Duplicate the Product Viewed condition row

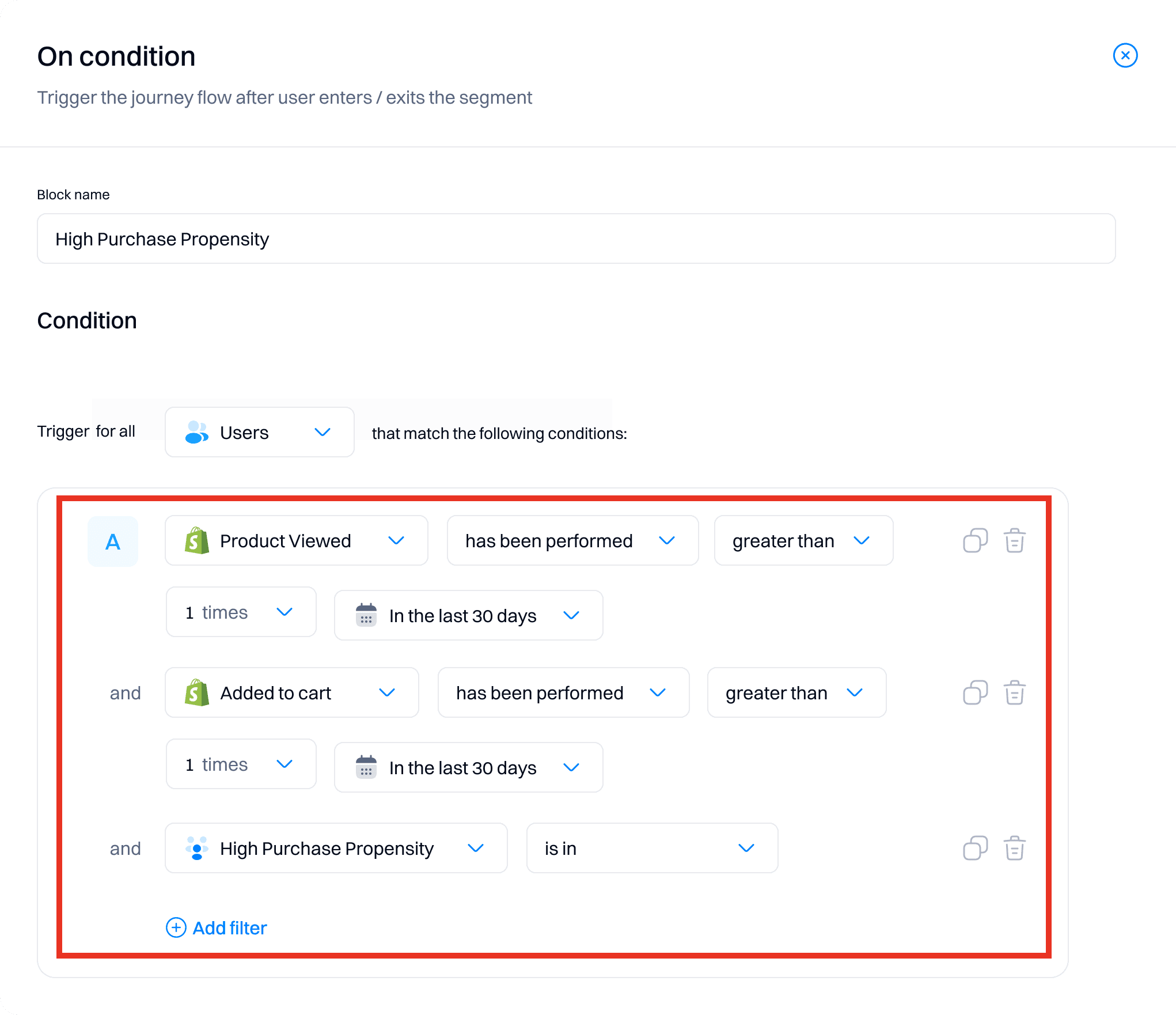(x=975, y=540)
